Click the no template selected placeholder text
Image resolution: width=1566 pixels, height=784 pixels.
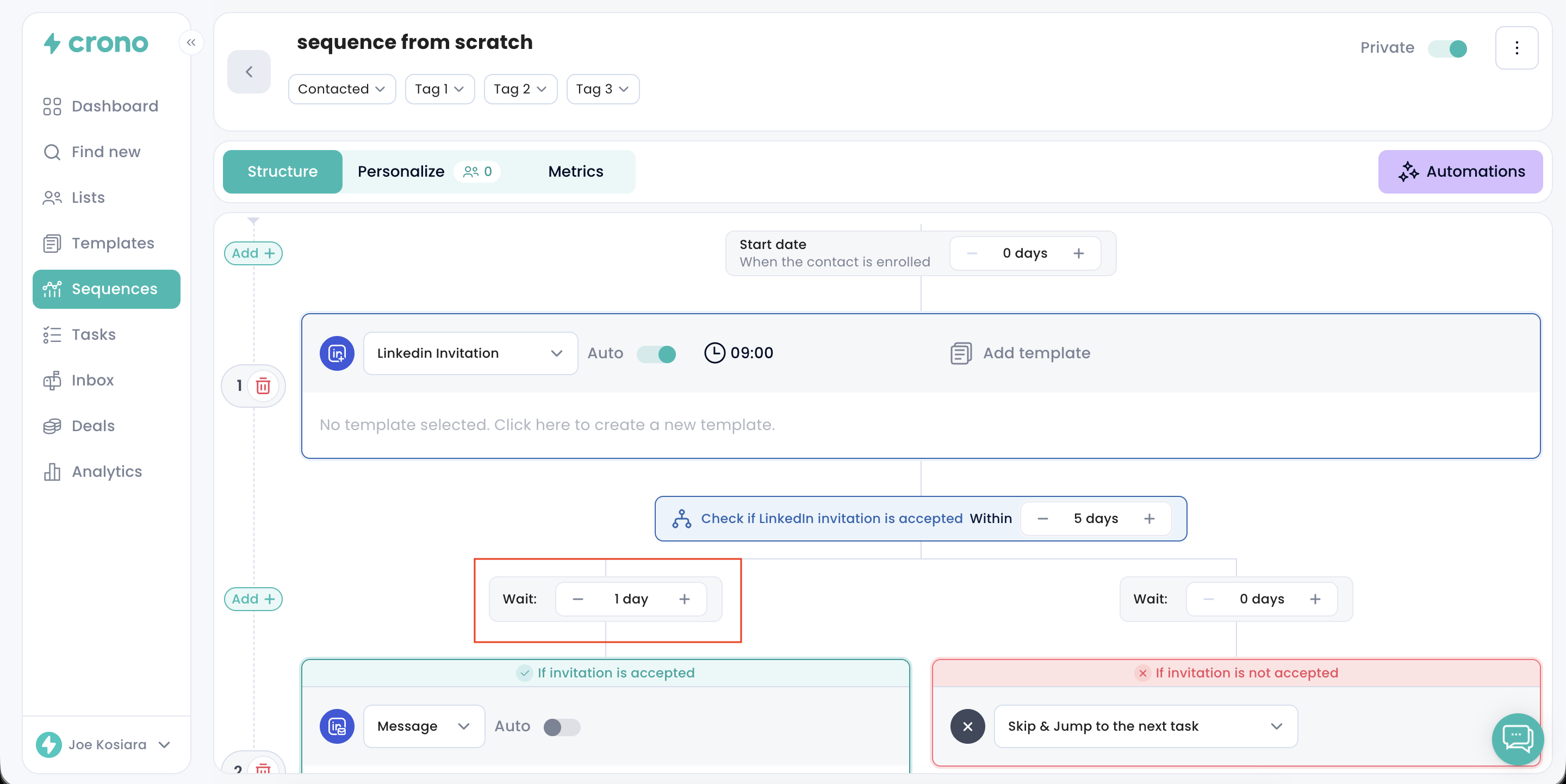546,424
